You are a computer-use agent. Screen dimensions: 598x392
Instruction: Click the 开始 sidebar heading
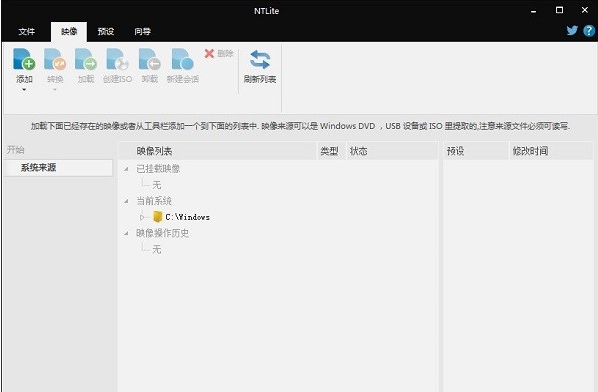(x=16, y=150)
